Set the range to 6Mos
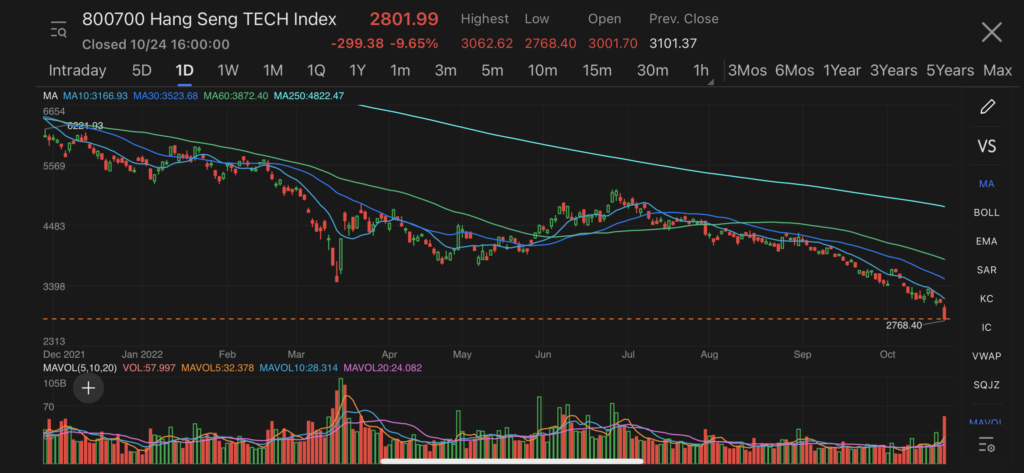 [794, 71]
